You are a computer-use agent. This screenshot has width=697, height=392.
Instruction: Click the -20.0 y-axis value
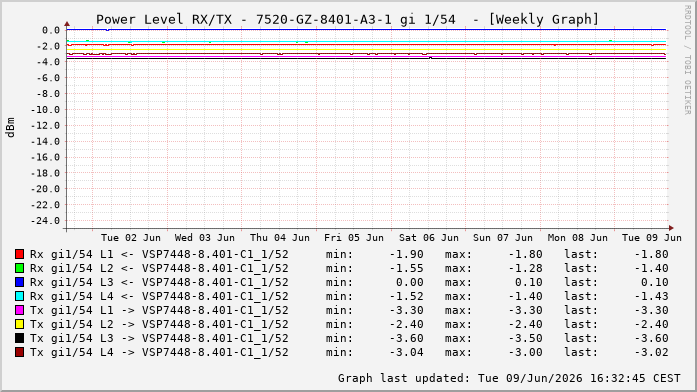point(45,189)
